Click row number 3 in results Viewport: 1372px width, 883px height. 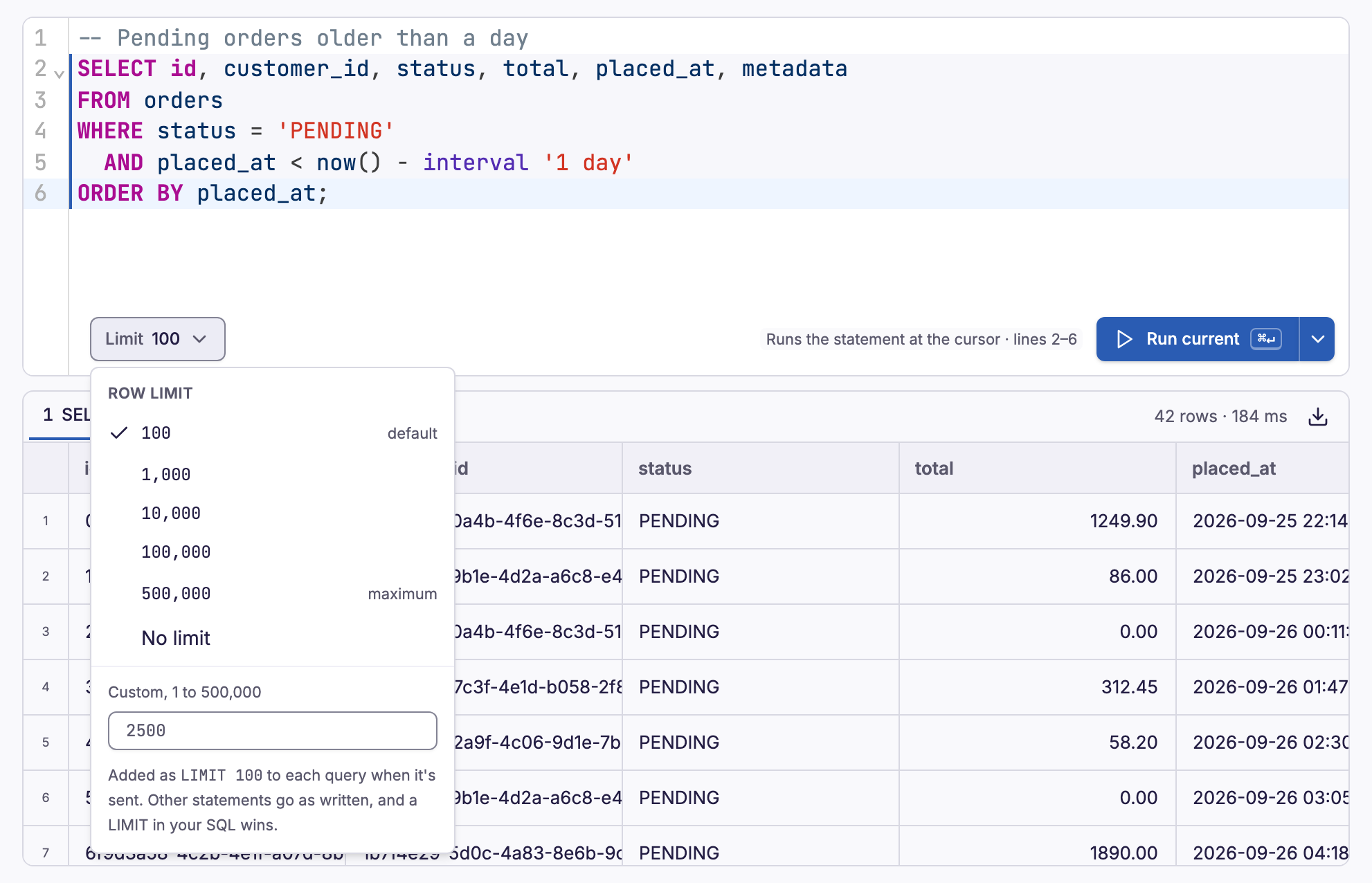pyautogui.click(x=46, y=632)
